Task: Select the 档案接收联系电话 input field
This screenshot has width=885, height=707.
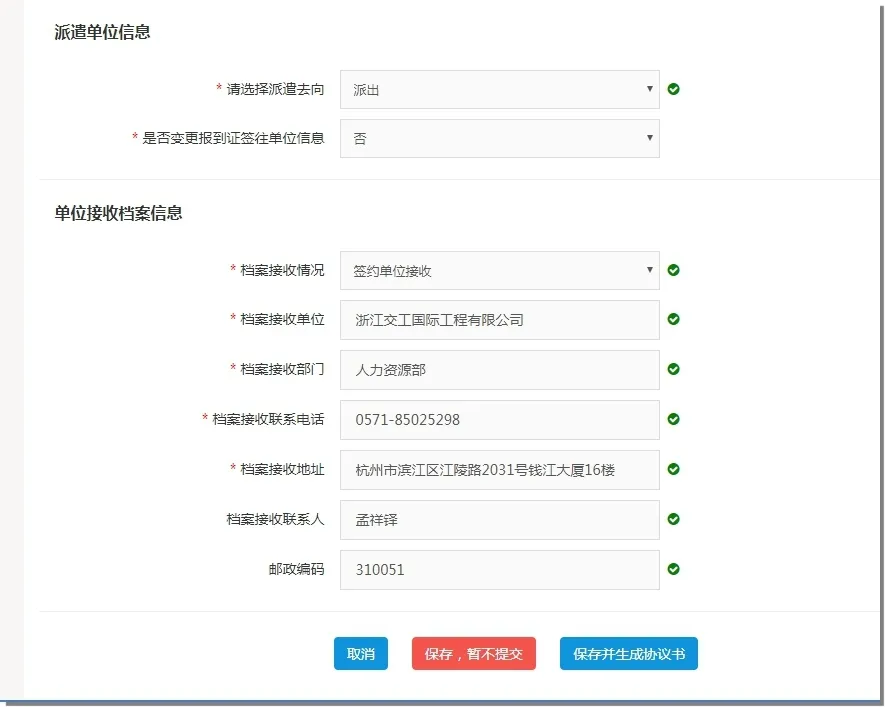Action: 499,420
